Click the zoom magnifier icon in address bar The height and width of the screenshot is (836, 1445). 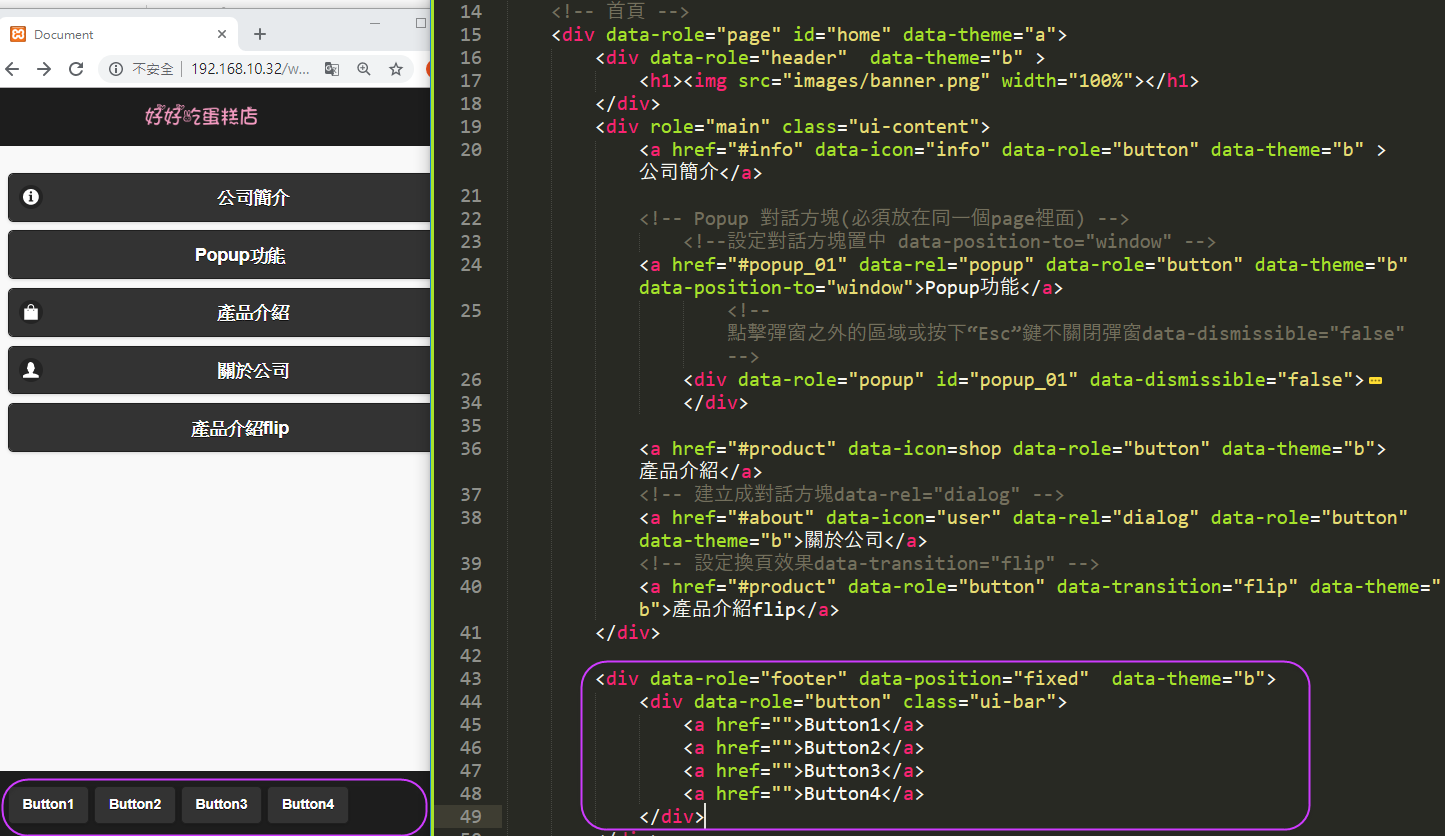point(364,69)
